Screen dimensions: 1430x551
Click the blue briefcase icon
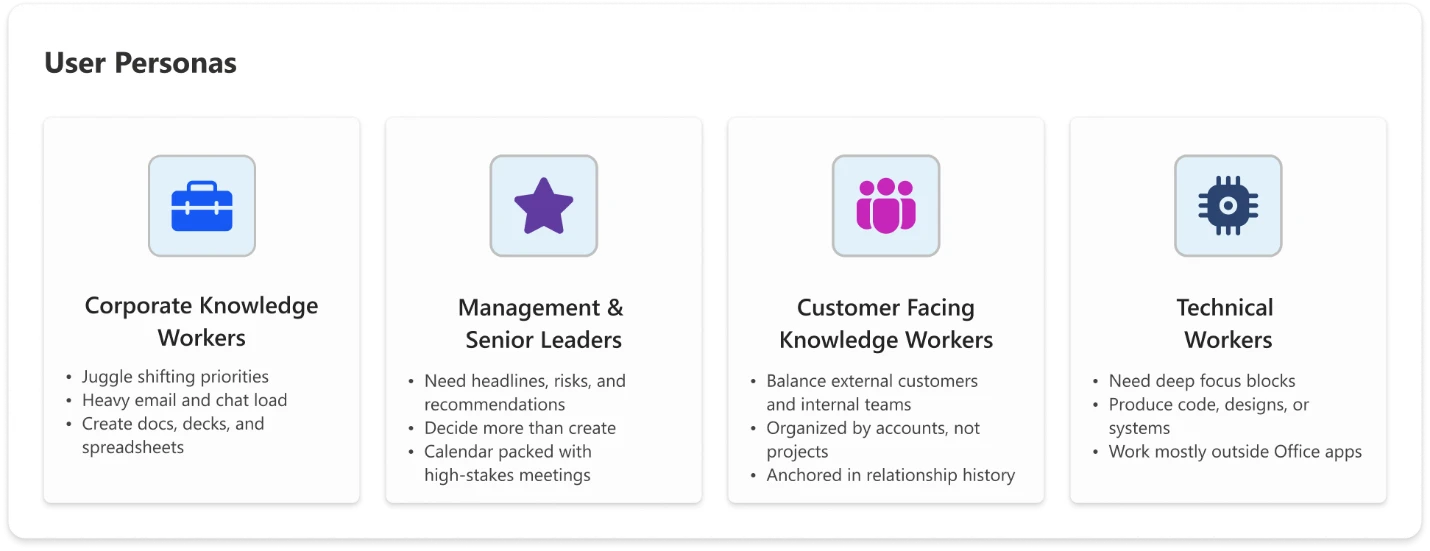(x=202, y=206)
